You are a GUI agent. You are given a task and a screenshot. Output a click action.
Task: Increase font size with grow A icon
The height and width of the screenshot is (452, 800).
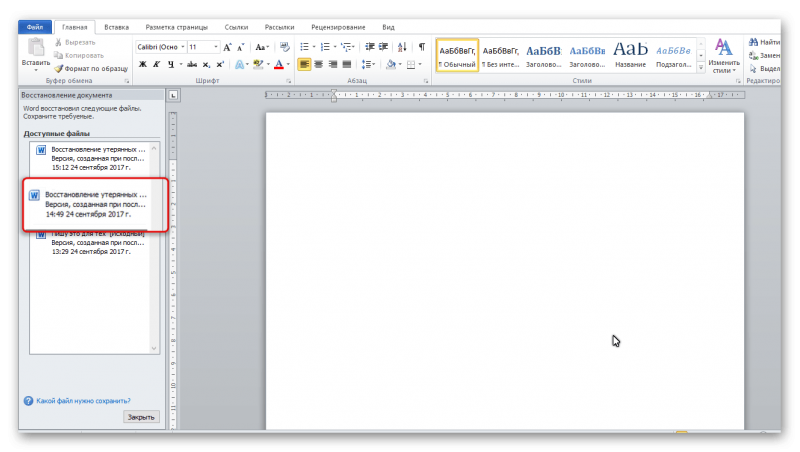click(x=228, y=47)
